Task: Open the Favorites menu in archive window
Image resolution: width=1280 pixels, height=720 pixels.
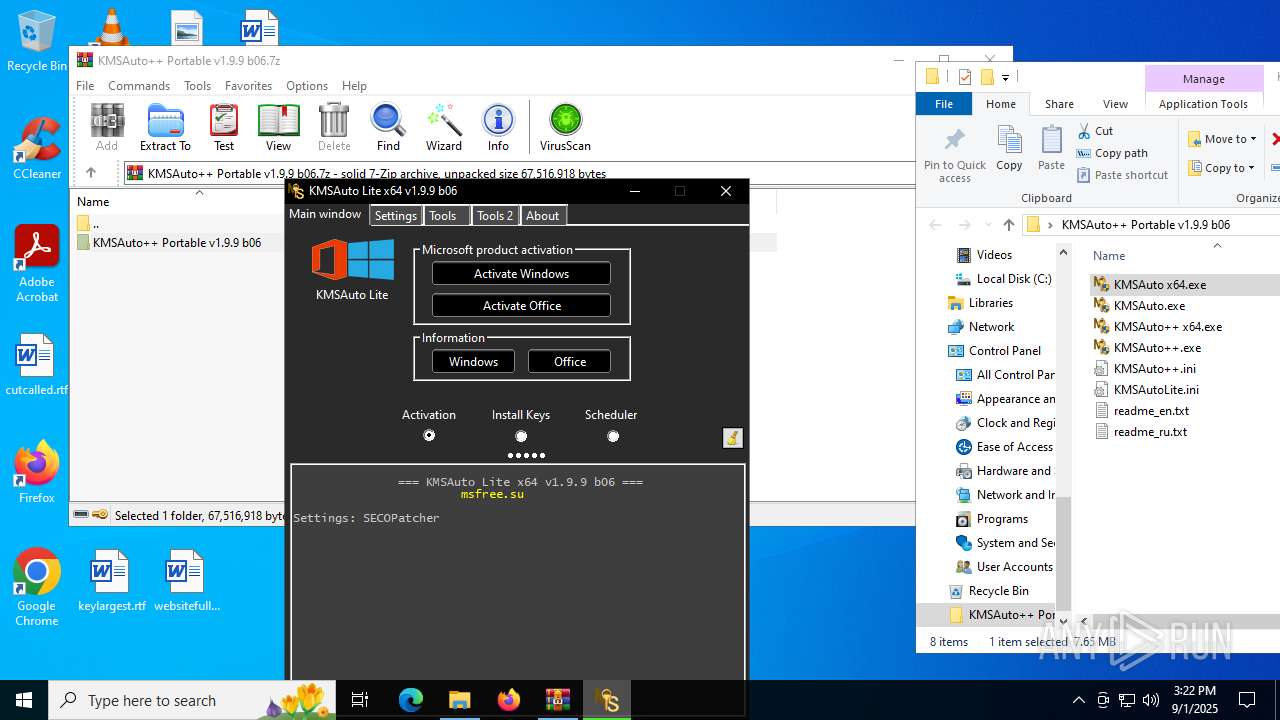Action: coord(248,86)
